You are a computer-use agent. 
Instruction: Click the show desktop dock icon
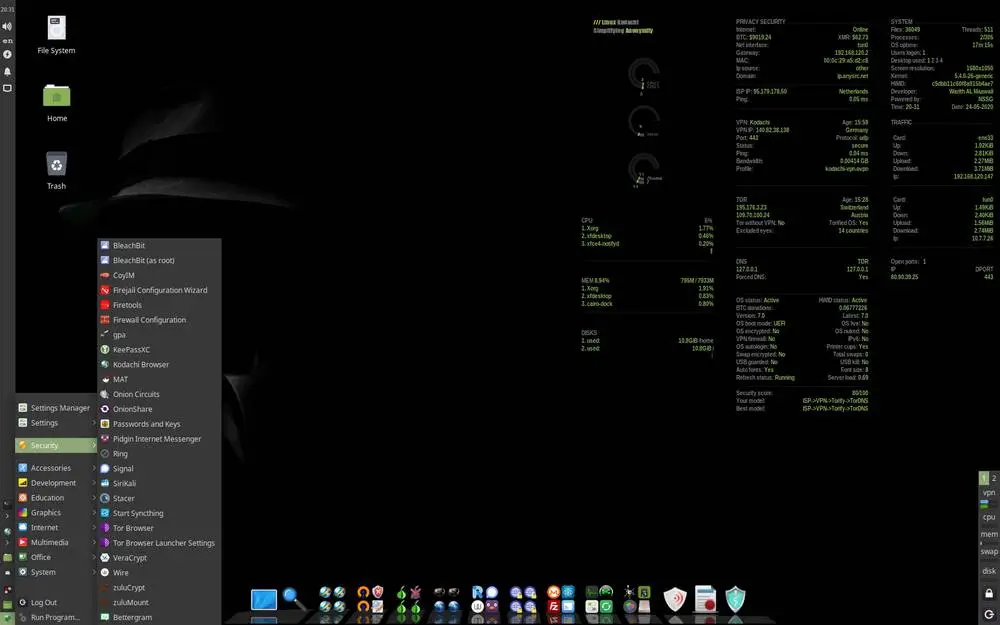point(263,600)
